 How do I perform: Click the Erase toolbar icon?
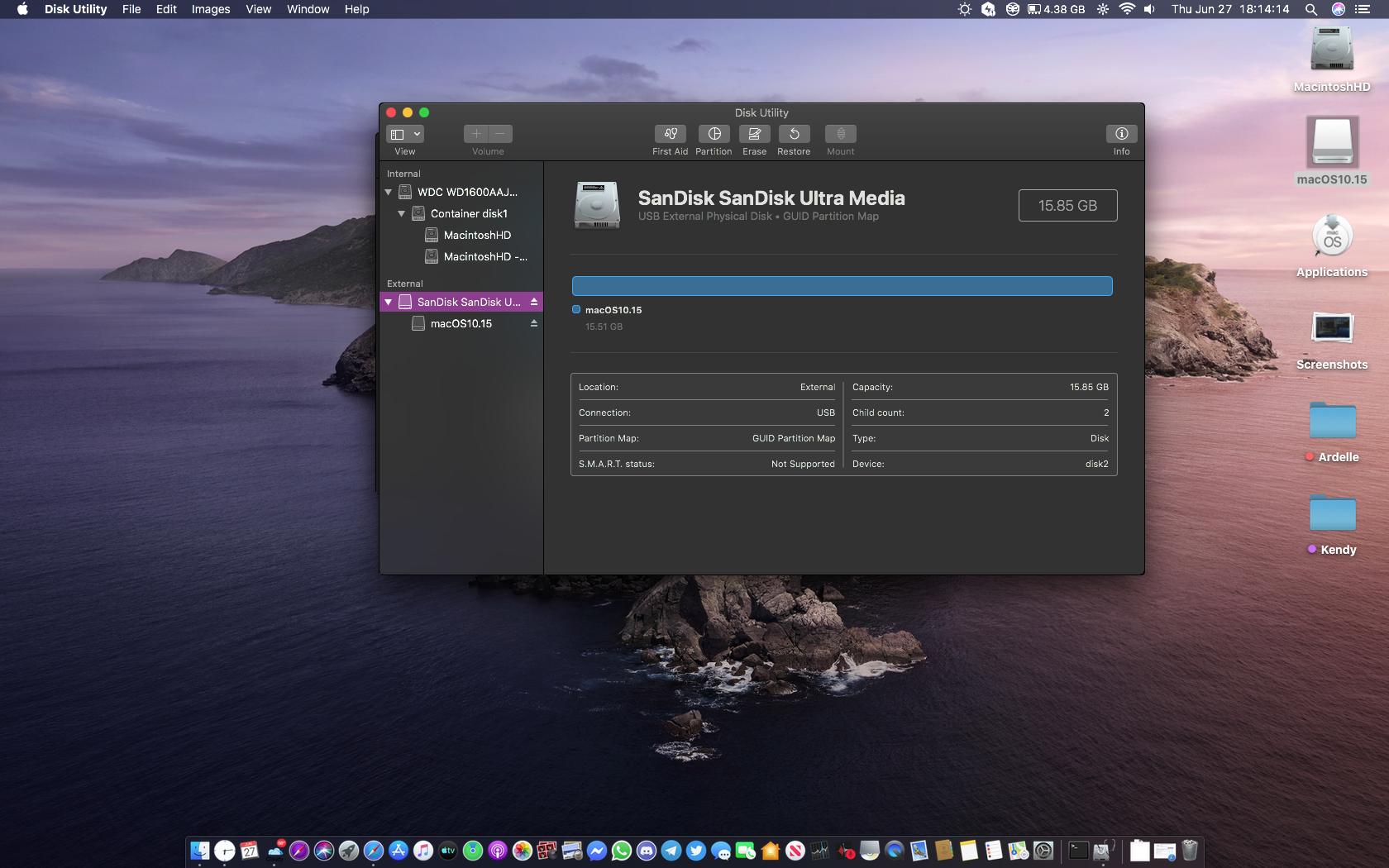point(754,134)
